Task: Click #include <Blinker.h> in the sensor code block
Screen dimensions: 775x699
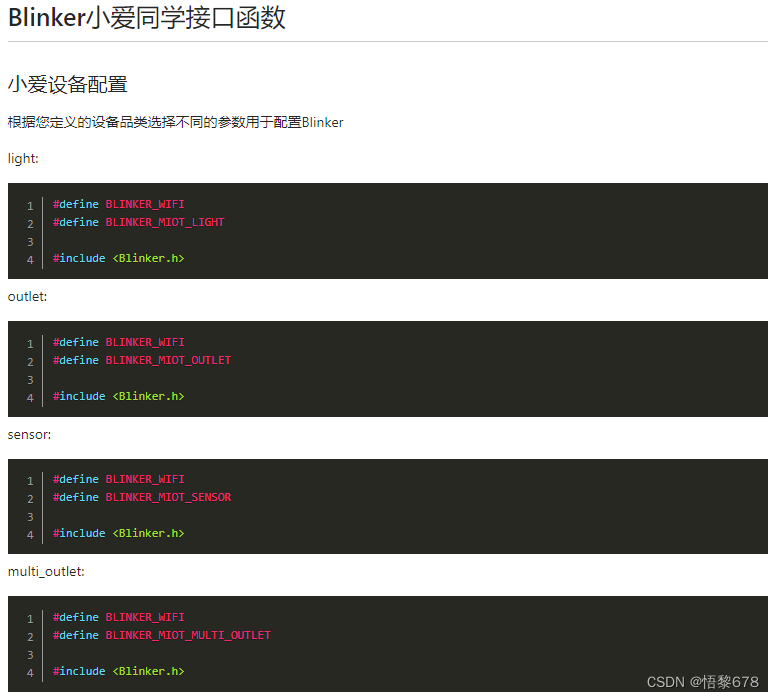Action: click(119, 533)
